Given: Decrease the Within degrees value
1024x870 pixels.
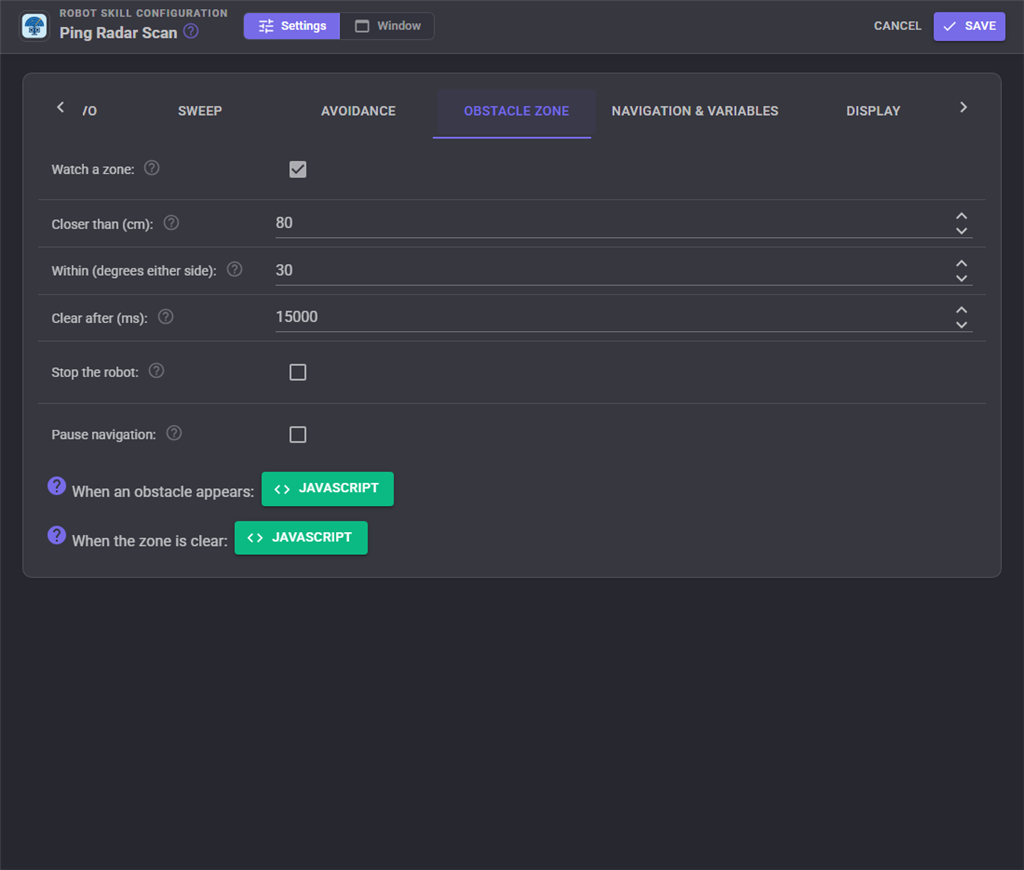Looking at the screenshot, I should [961, 278].
